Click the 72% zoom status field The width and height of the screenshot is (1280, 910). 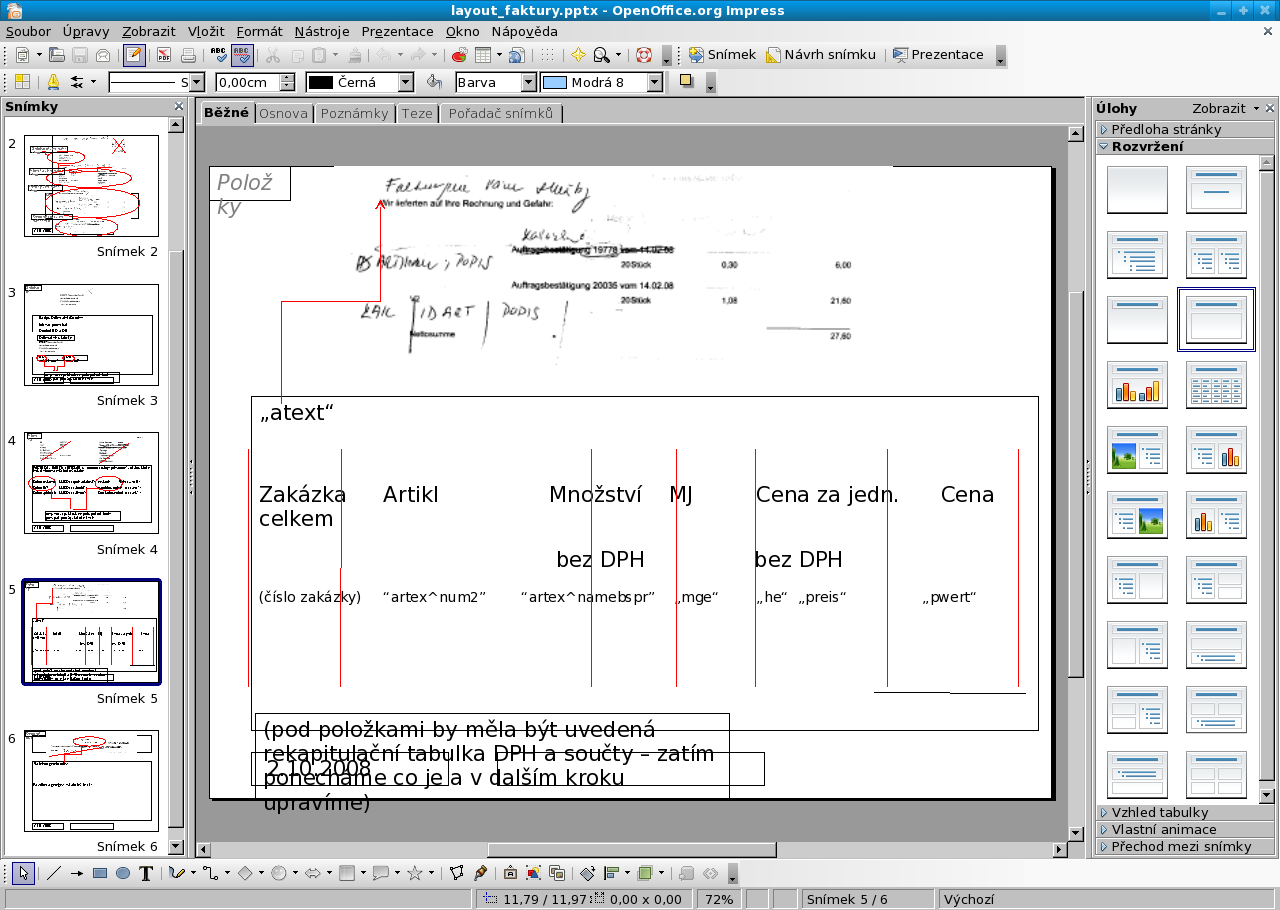[719, 899]
